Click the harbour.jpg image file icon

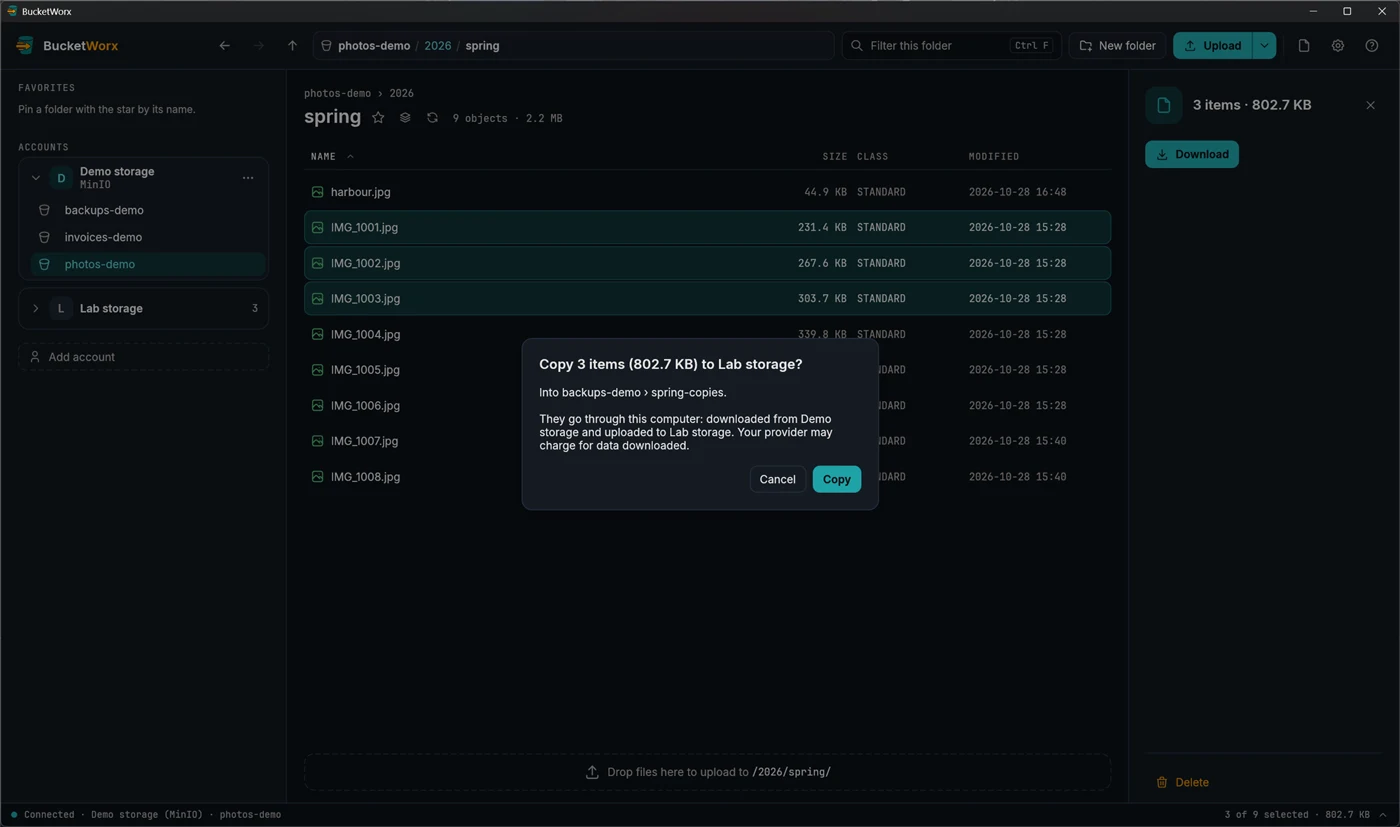[x=317, y=192]
